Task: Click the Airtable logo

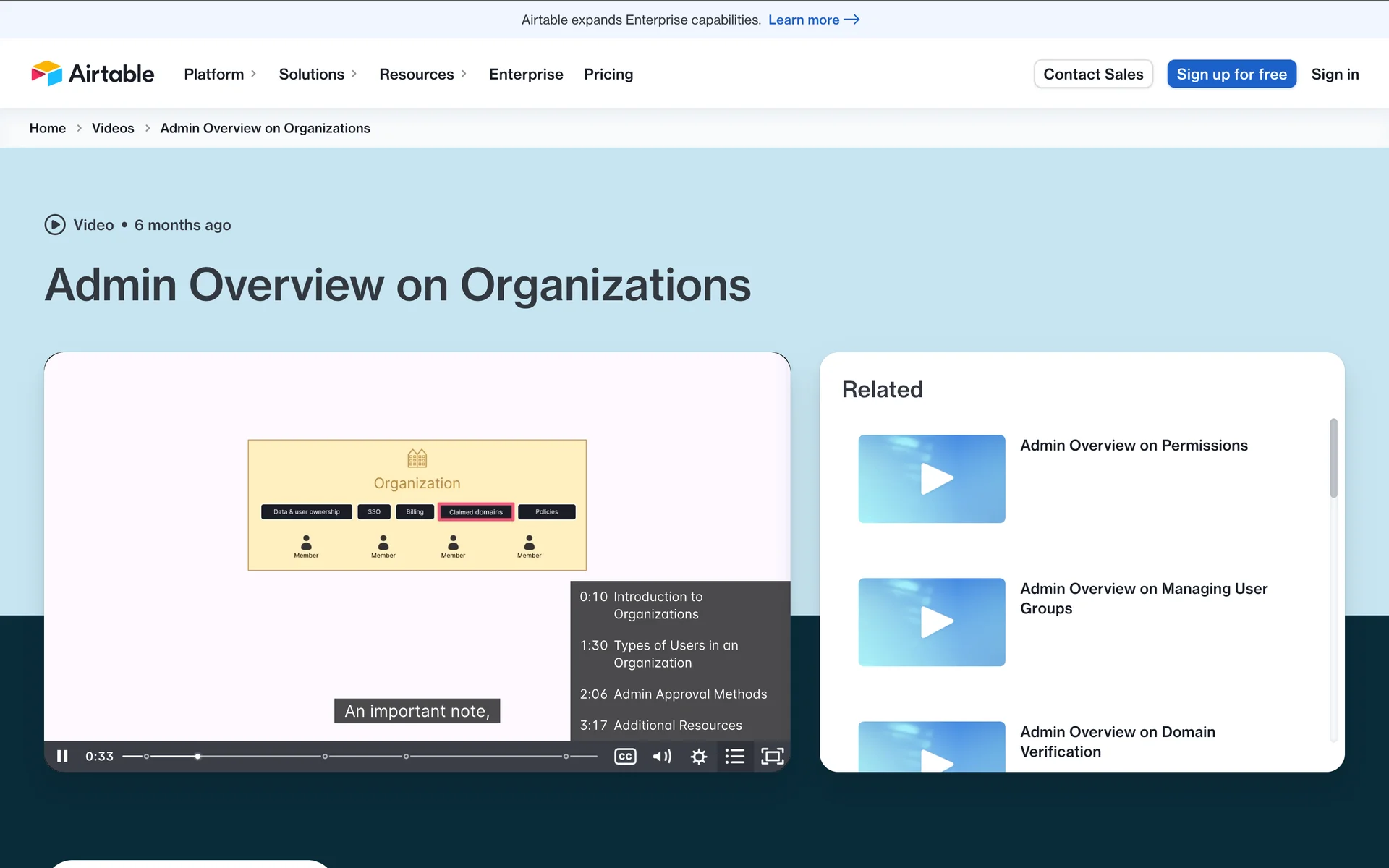Action: (x=93, y=74)
